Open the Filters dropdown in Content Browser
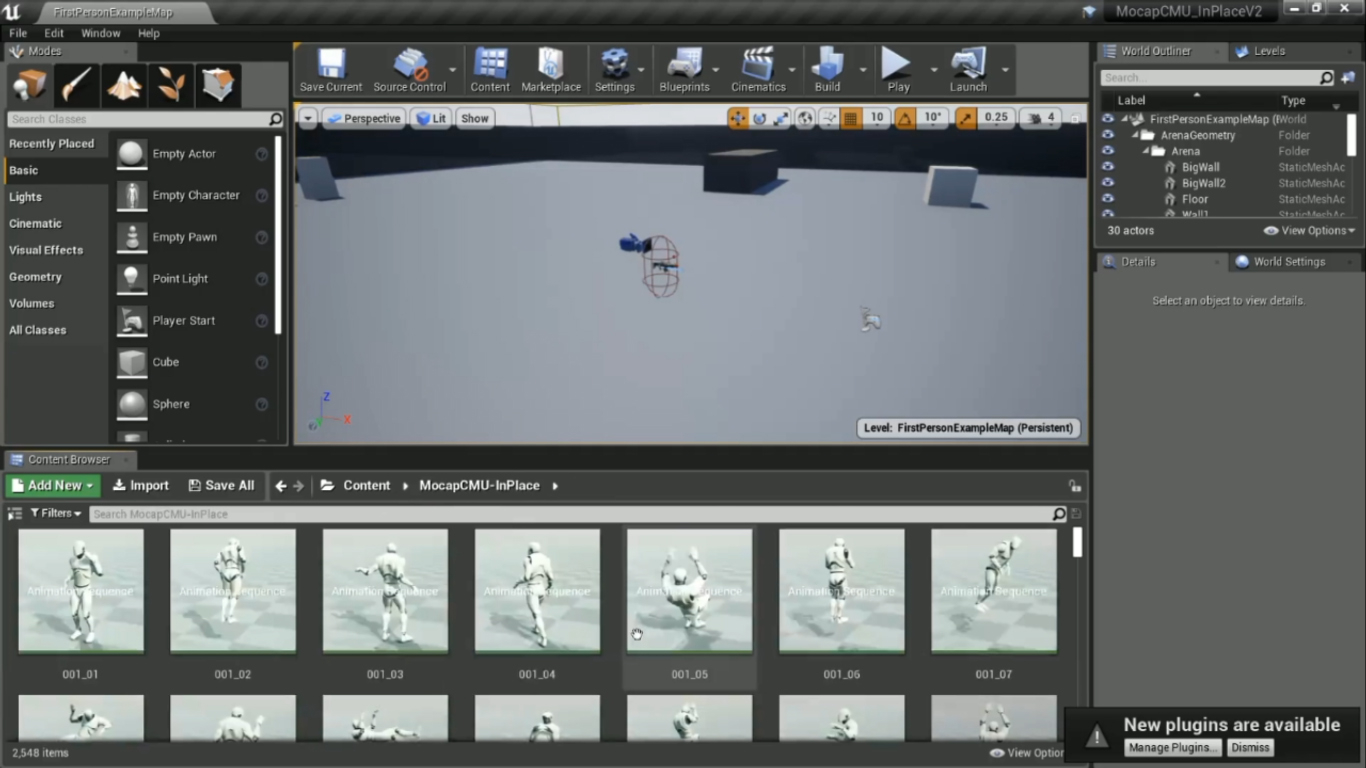The image size is (1366, 768). (x=56, y=513)
